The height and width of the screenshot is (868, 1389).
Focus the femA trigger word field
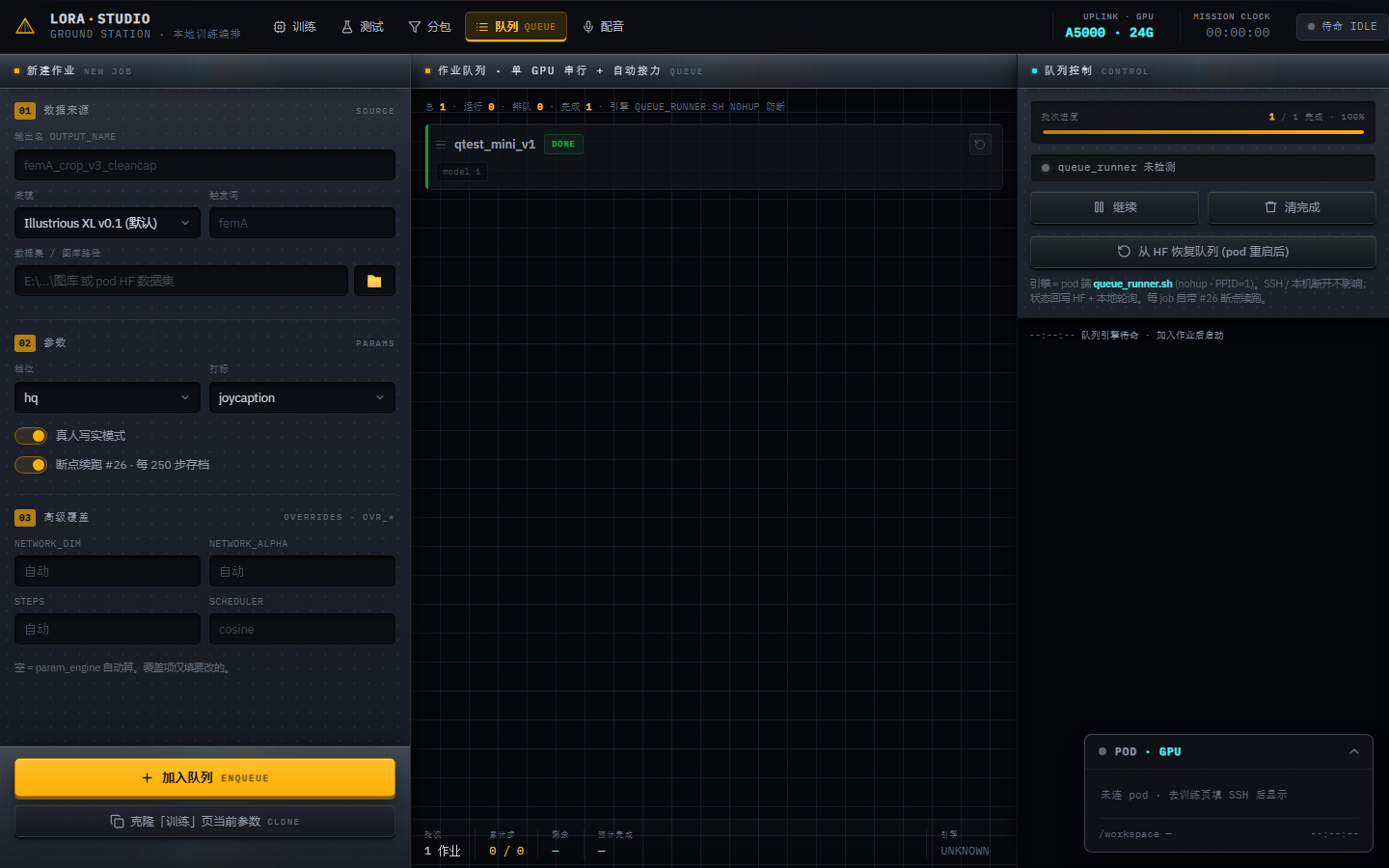[302, 223]
